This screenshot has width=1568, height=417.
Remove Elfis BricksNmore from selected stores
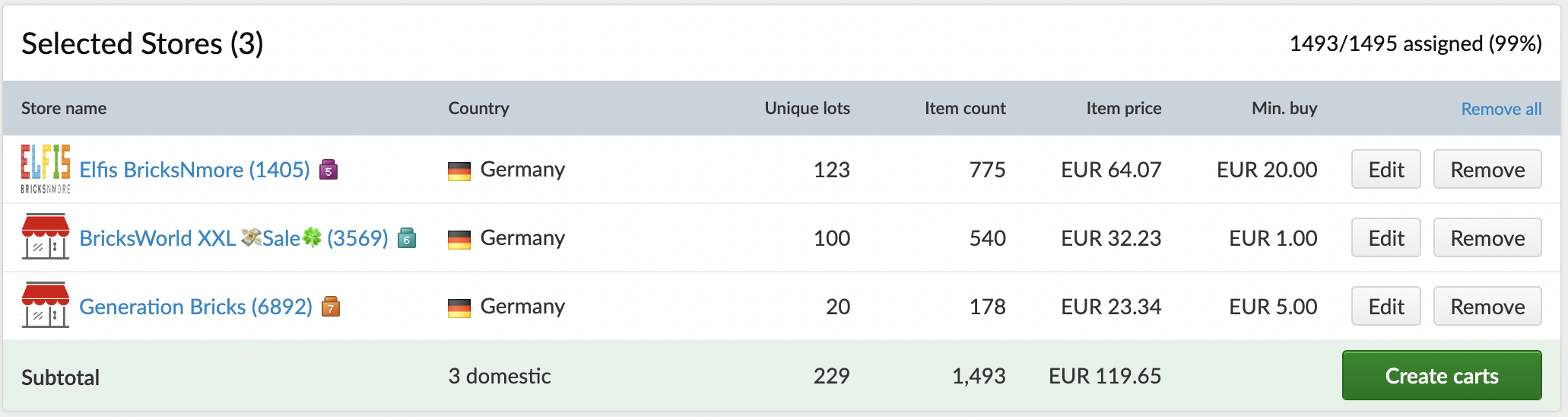coord(1487,170)
